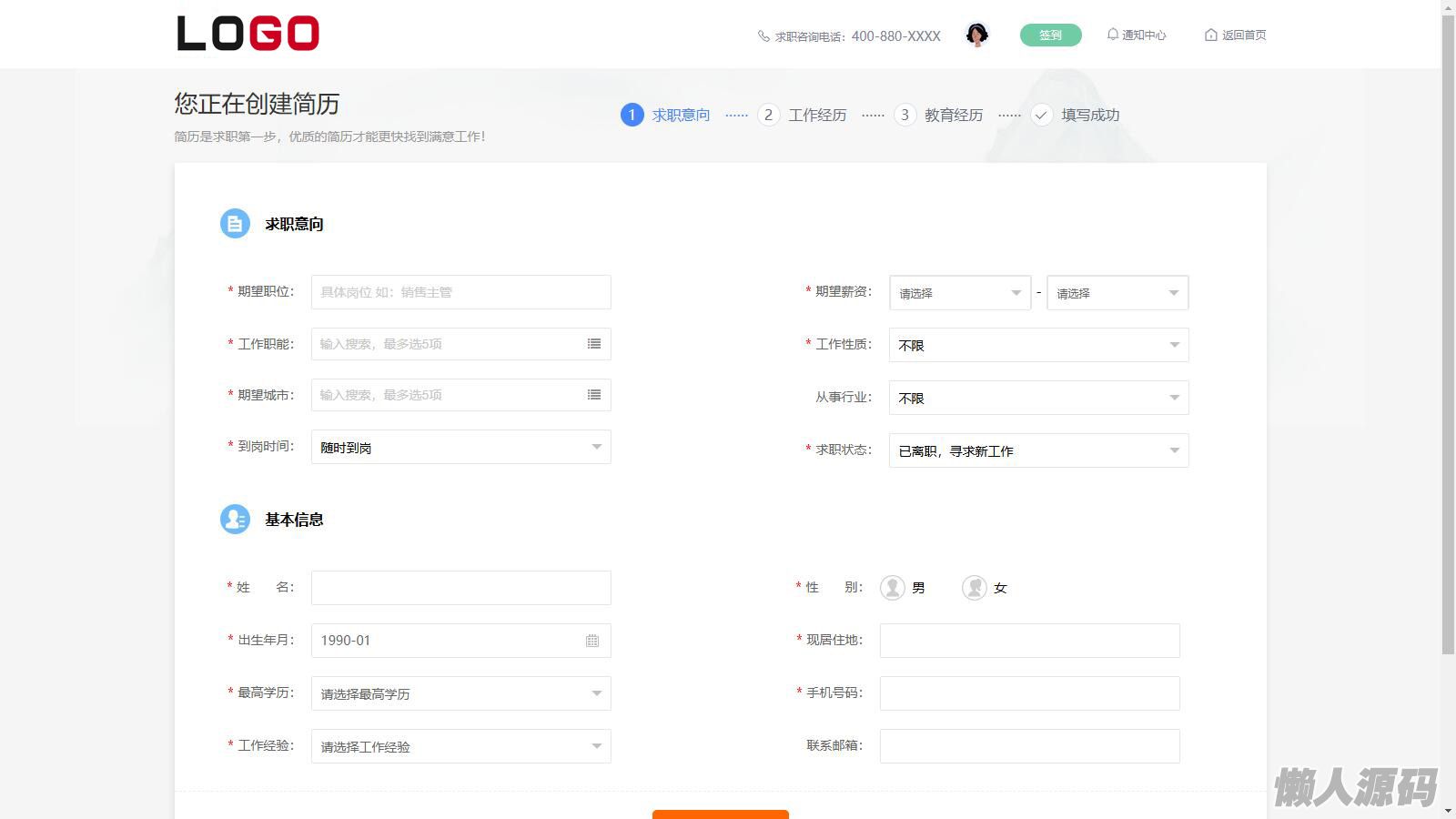Click the 期望职位 input field

[460, 292]
